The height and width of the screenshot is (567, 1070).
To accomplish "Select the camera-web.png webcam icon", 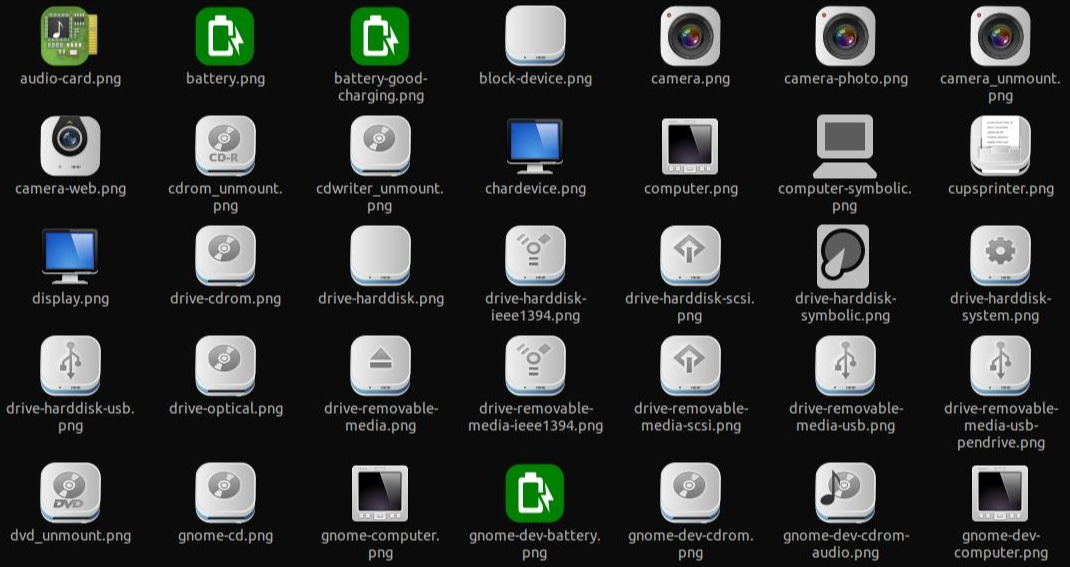I will 70,146.
